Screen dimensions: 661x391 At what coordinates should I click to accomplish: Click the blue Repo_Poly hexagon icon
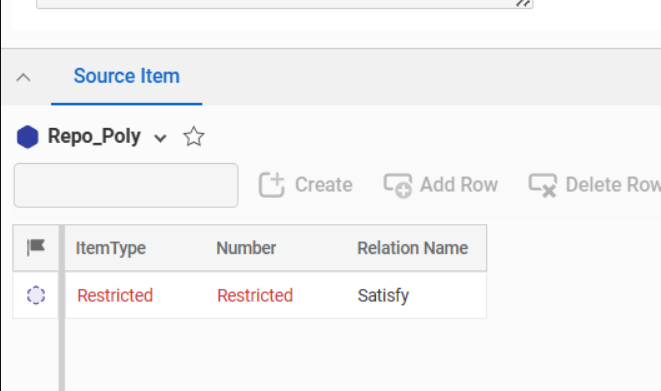click(27, 137)
